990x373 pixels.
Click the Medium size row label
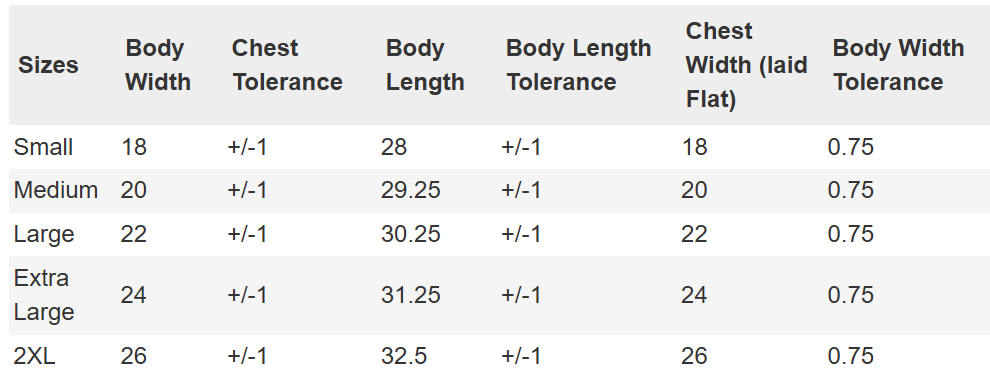tap(56, 190)
